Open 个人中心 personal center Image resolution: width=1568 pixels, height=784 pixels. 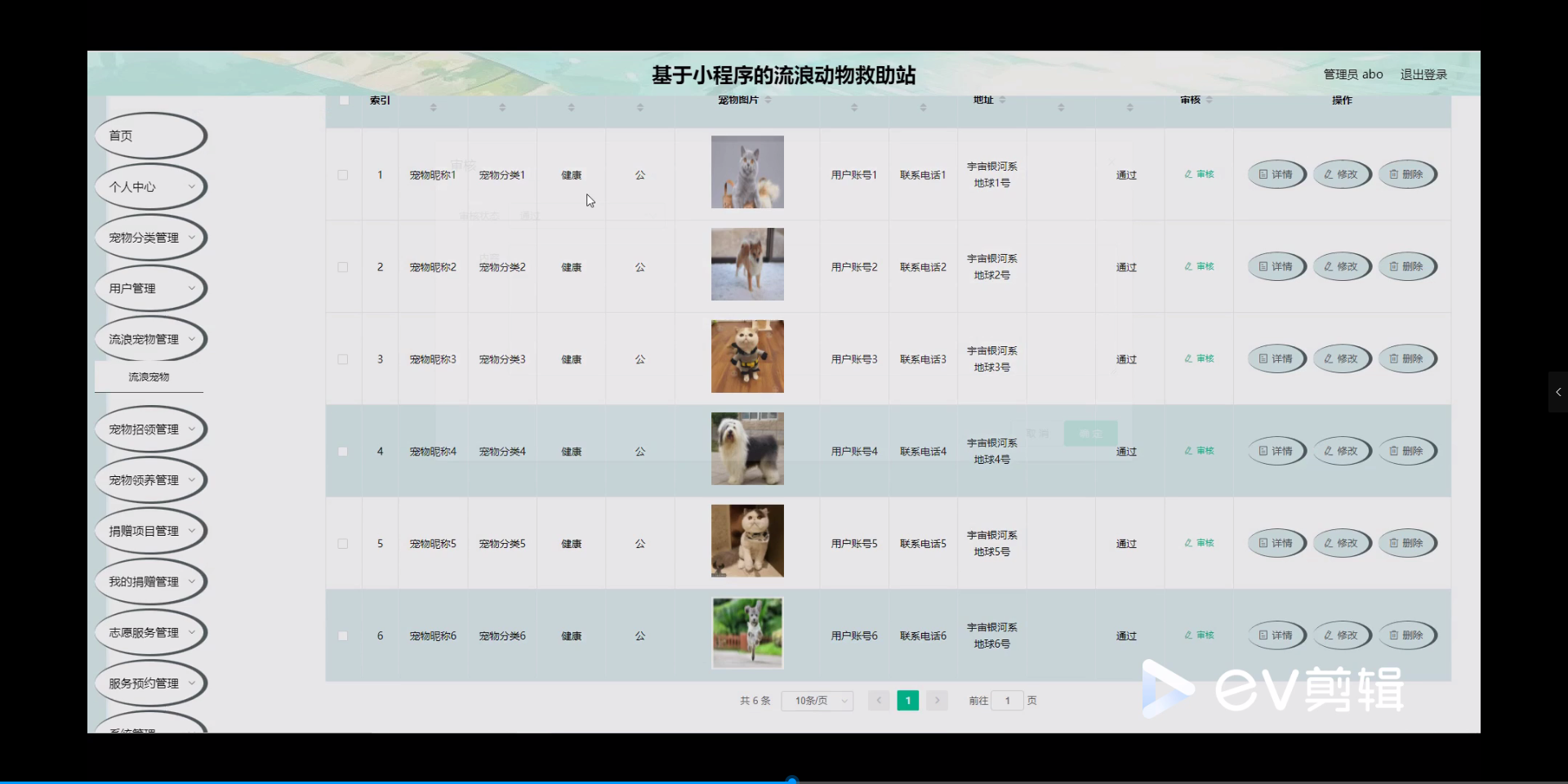149,186
